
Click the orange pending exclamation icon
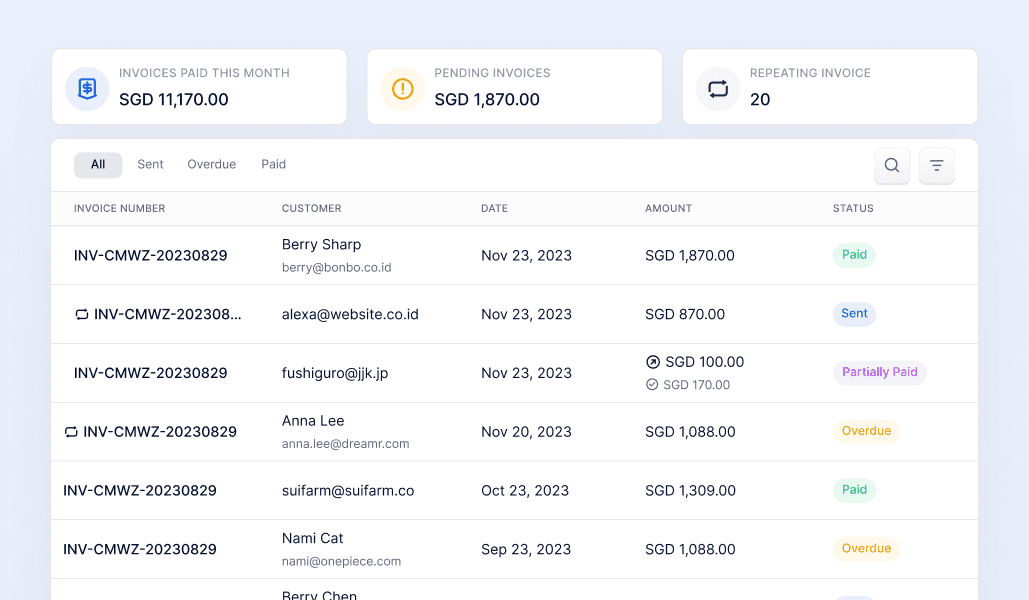point(402,88)
